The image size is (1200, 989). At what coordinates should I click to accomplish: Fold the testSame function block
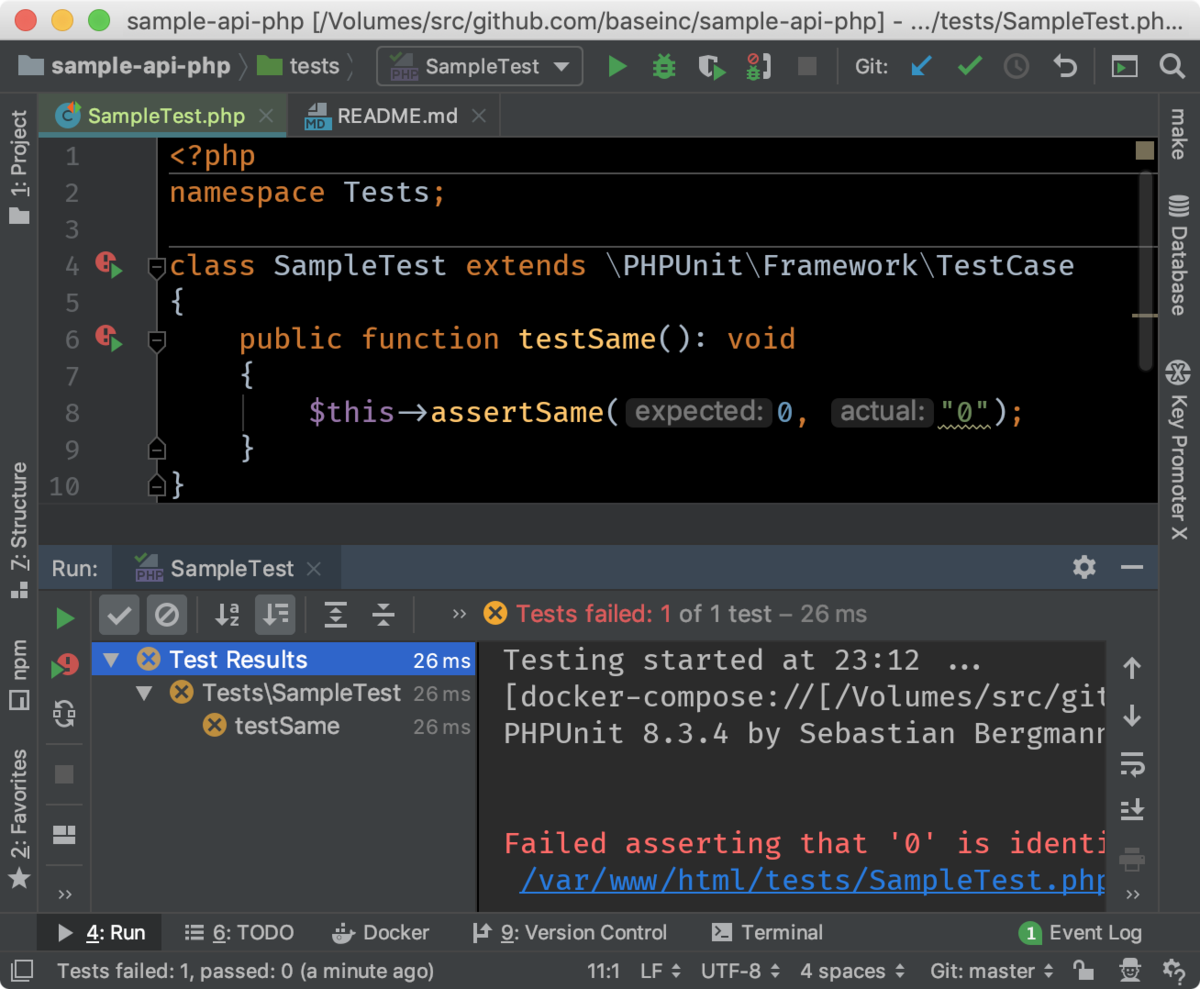tap(156, 341)
